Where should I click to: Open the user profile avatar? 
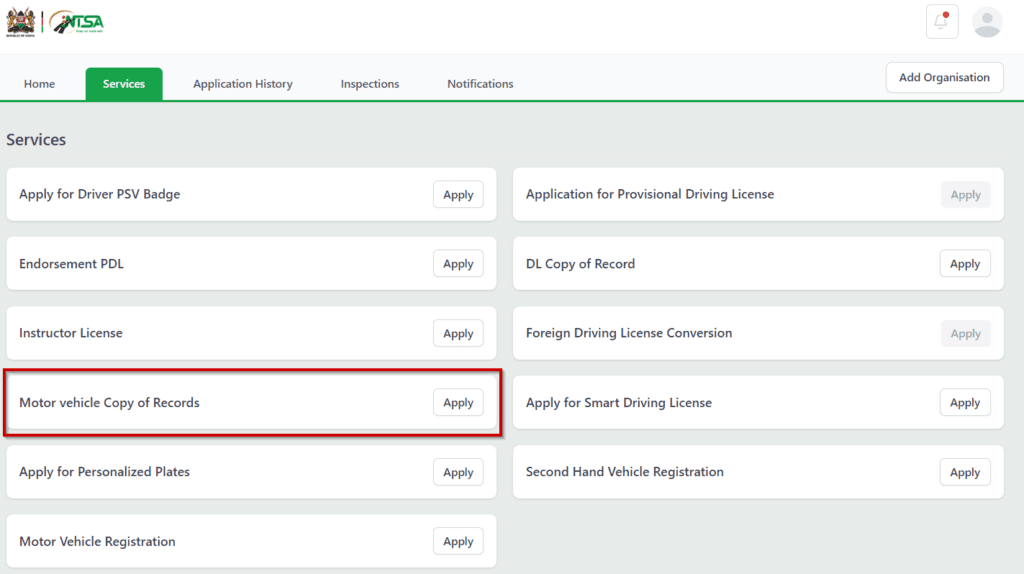pos(987,22)
